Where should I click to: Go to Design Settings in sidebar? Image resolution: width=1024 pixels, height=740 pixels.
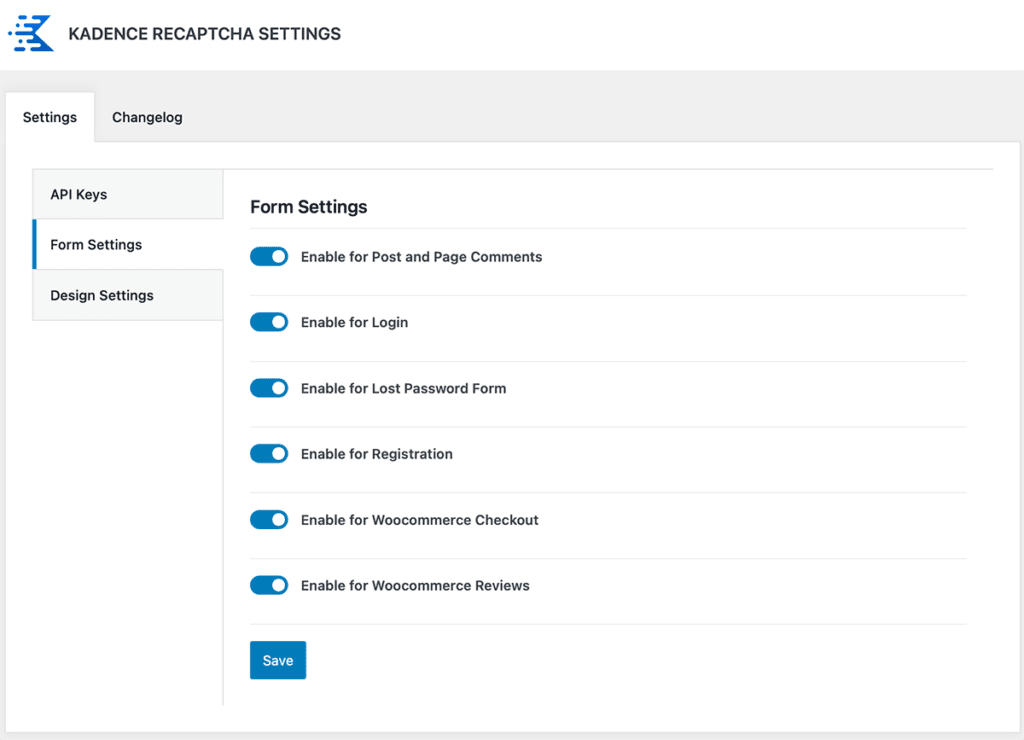point(128,295)
